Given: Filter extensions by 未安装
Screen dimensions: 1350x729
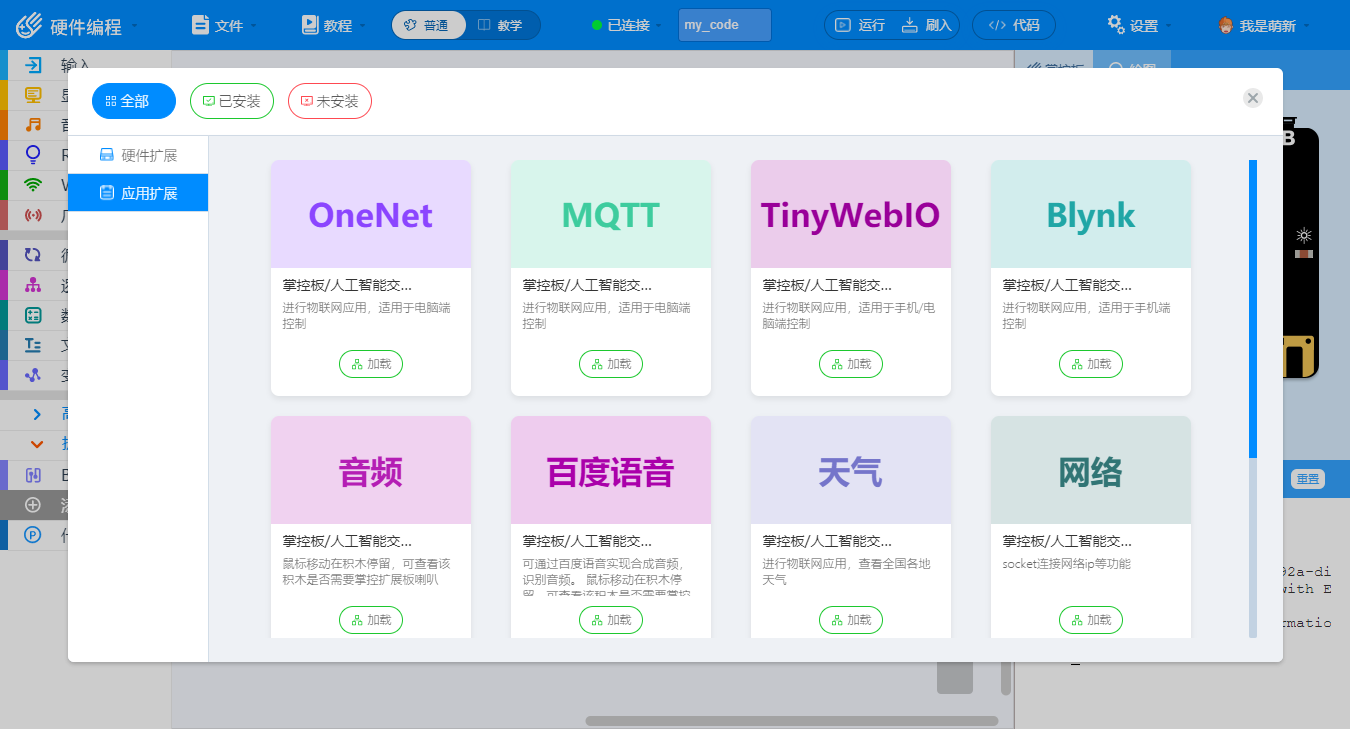Looking at the screenshot, I should pyautogui.click(x=330, y=101).
